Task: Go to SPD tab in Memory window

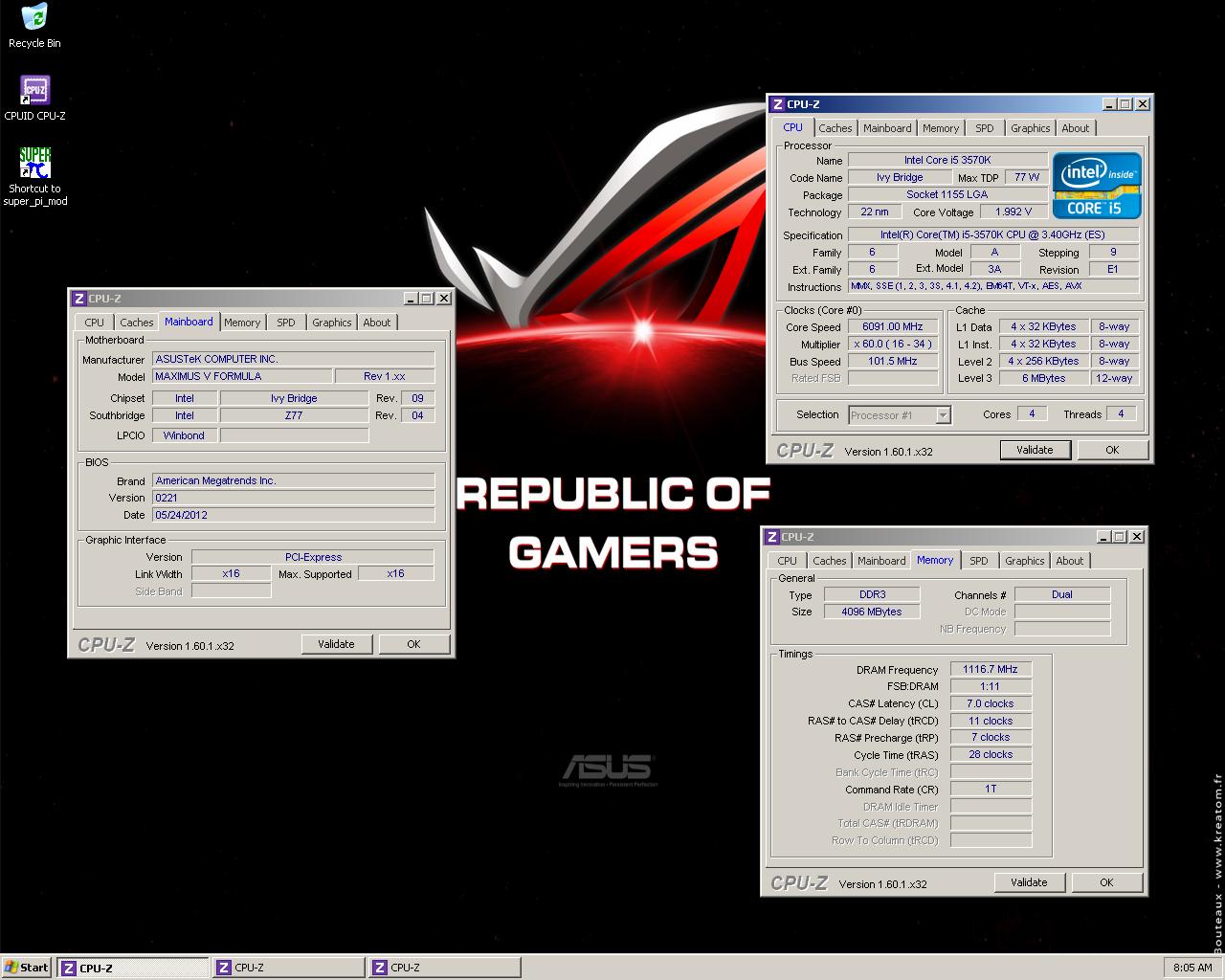Action: (979, 561)
